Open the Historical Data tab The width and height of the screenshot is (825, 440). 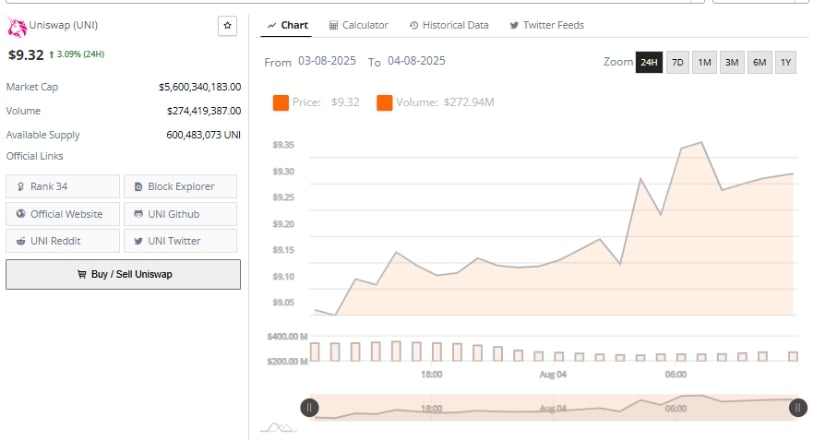coord(449,25)
